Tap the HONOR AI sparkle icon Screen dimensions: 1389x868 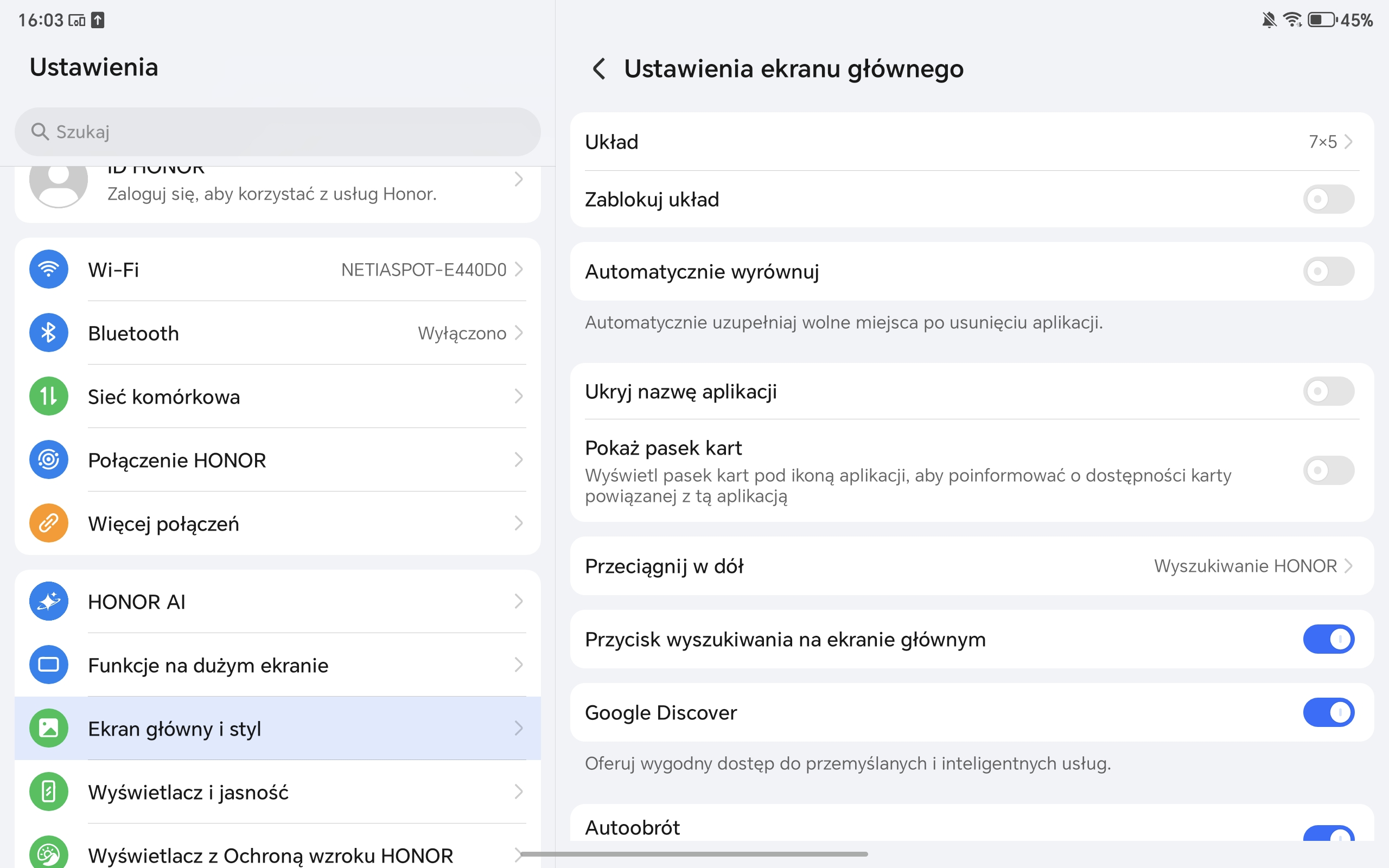[x=49, y=601]
